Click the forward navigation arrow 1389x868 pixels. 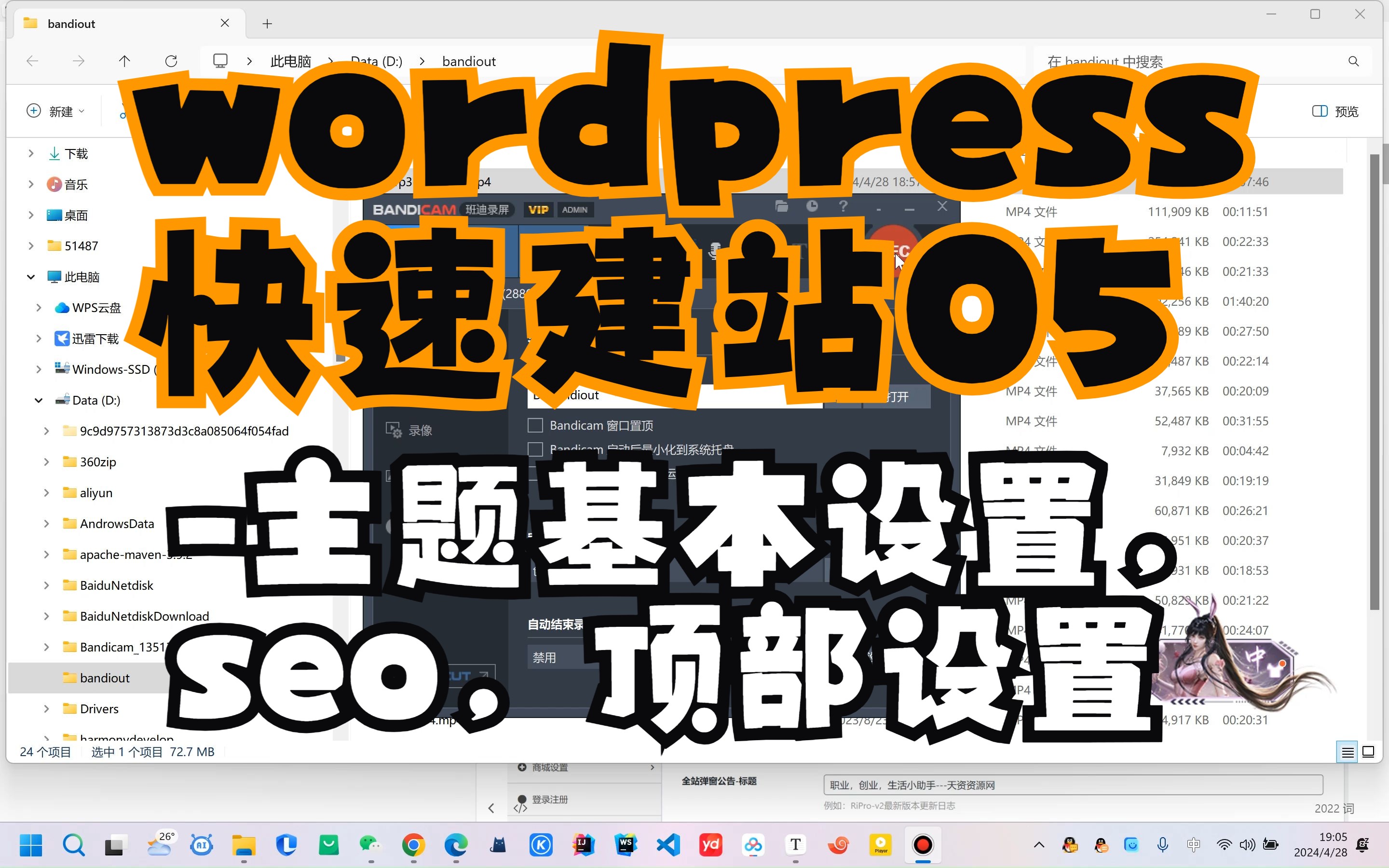tap(79, 61)
